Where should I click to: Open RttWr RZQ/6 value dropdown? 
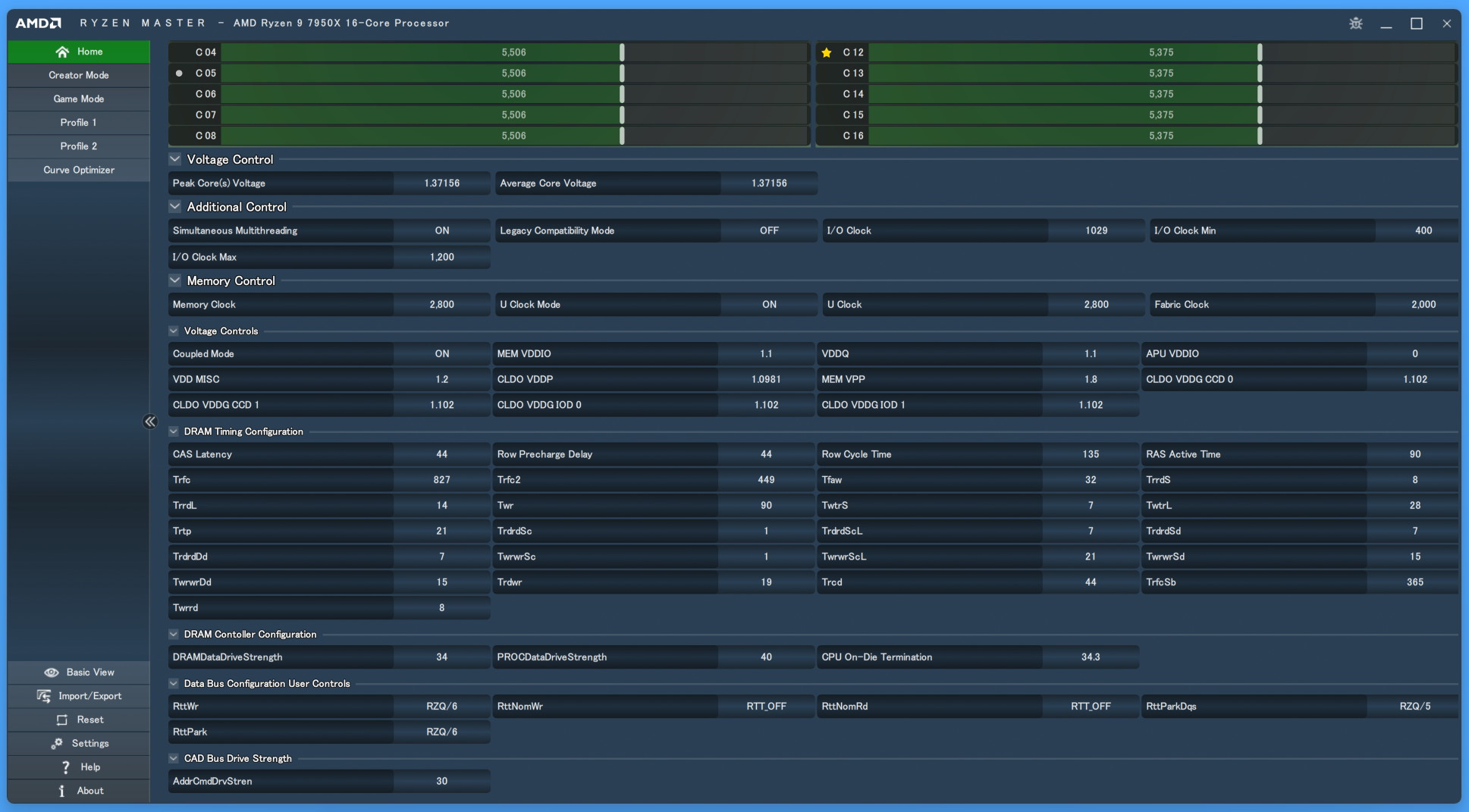pyautogui.click(x=442, y=706)
